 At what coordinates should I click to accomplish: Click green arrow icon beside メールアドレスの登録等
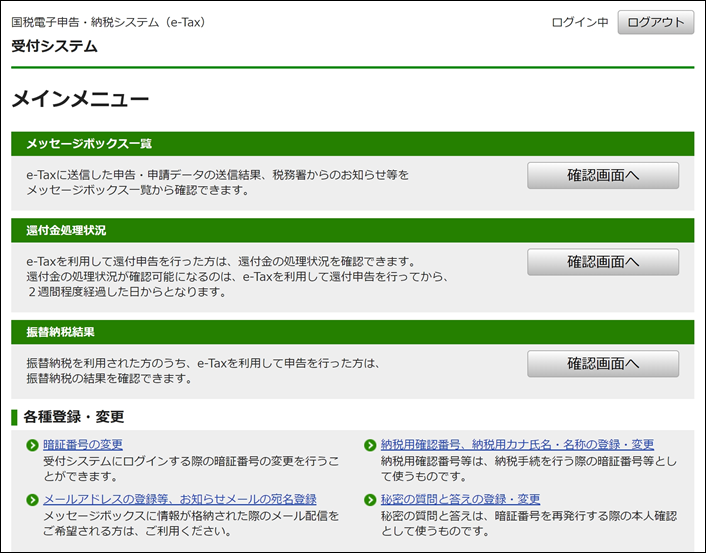tap(32, 500)
